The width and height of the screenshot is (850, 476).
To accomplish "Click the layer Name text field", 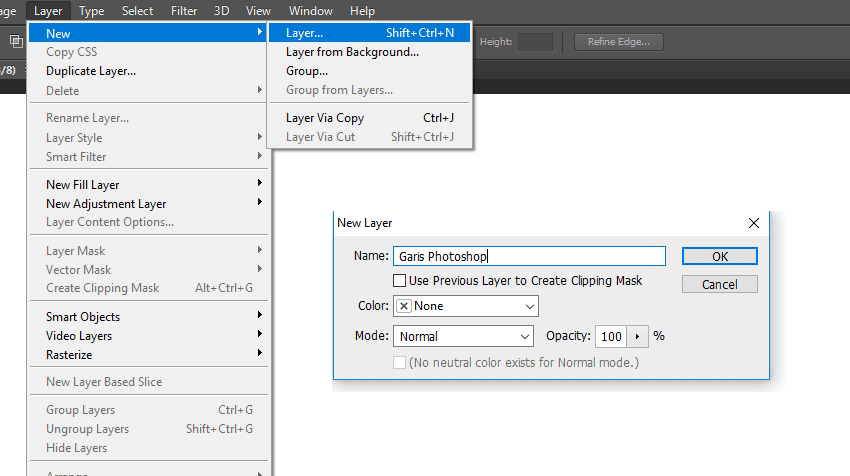I will (x=529, y=256).
